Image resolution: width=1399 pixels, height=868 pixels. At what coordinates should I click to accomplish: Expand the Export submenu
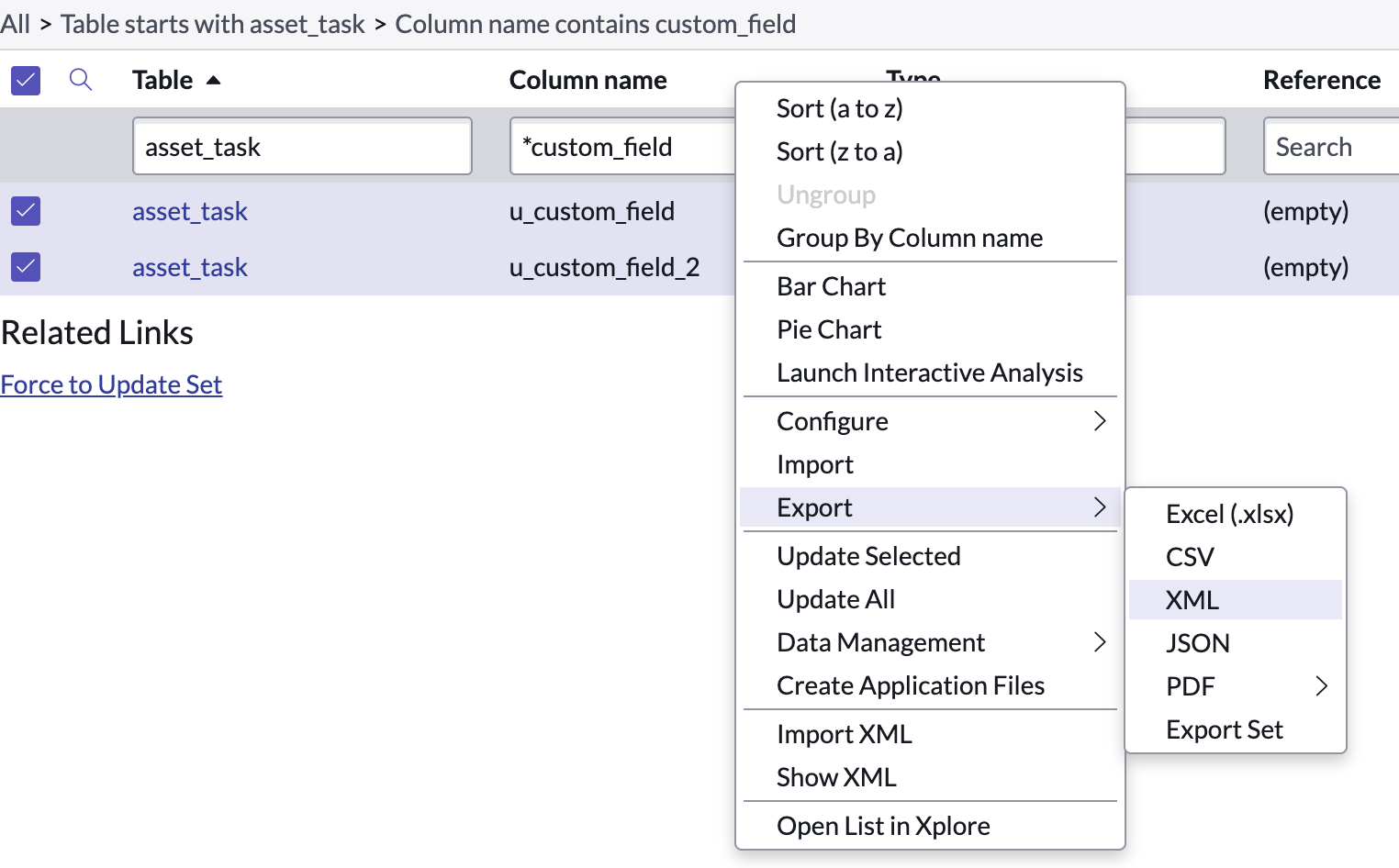(x=930, y=507)
